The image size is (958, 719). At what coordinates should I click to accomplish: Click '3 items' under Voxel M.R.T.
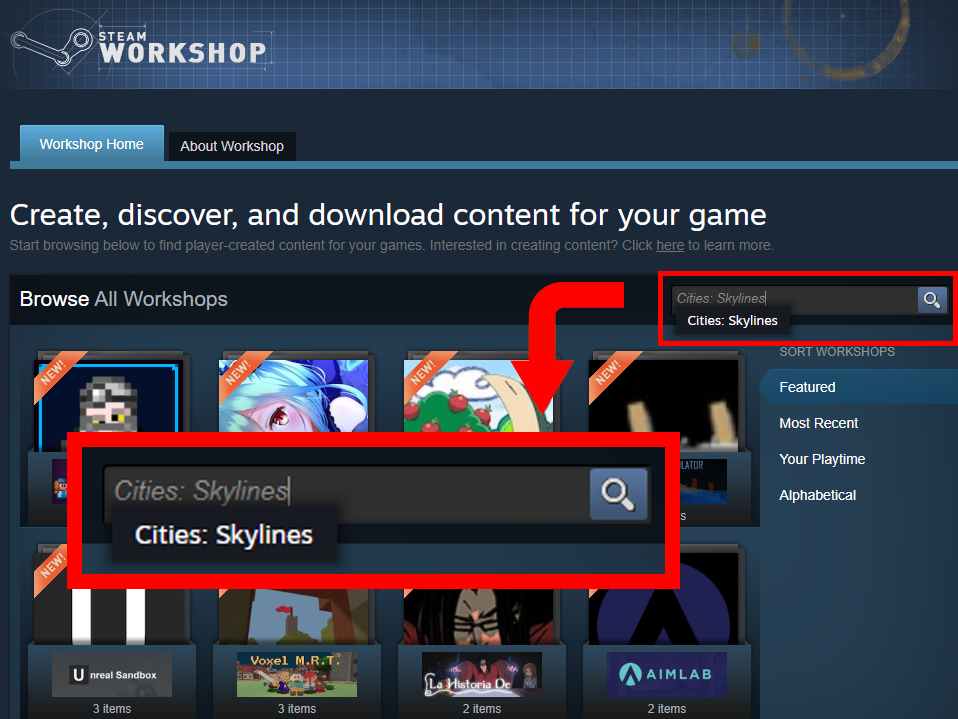pyautogui.click(x=297, y=709)
